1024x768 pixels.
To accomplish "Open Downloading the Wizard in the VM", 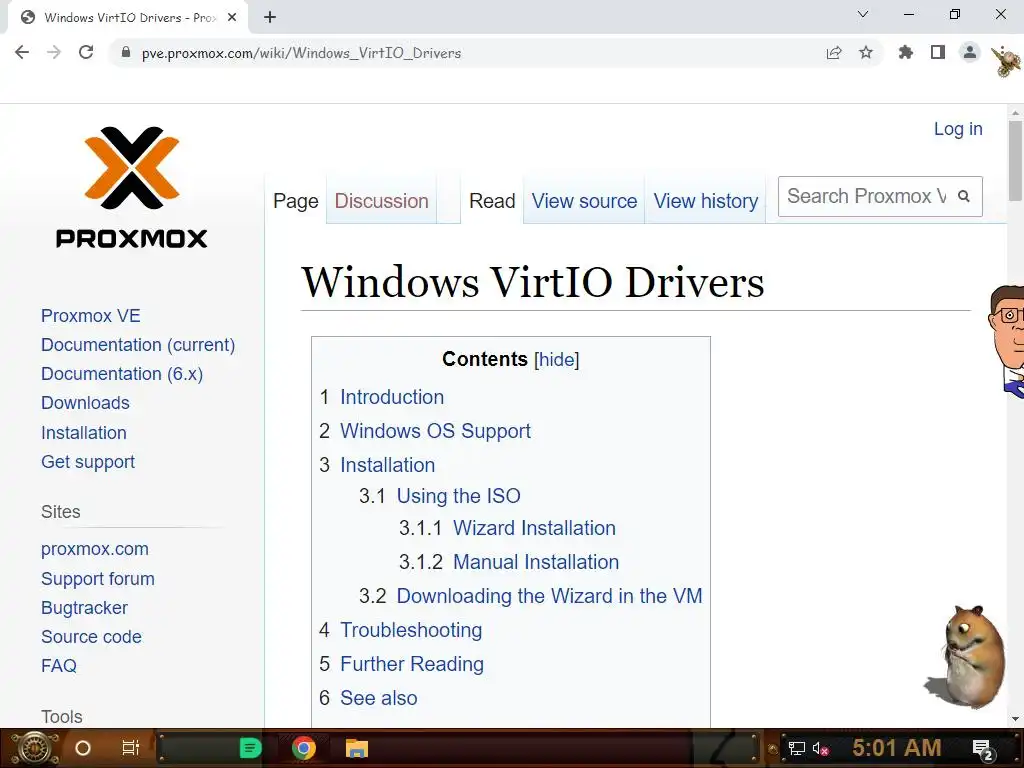I will pos(549,596).
